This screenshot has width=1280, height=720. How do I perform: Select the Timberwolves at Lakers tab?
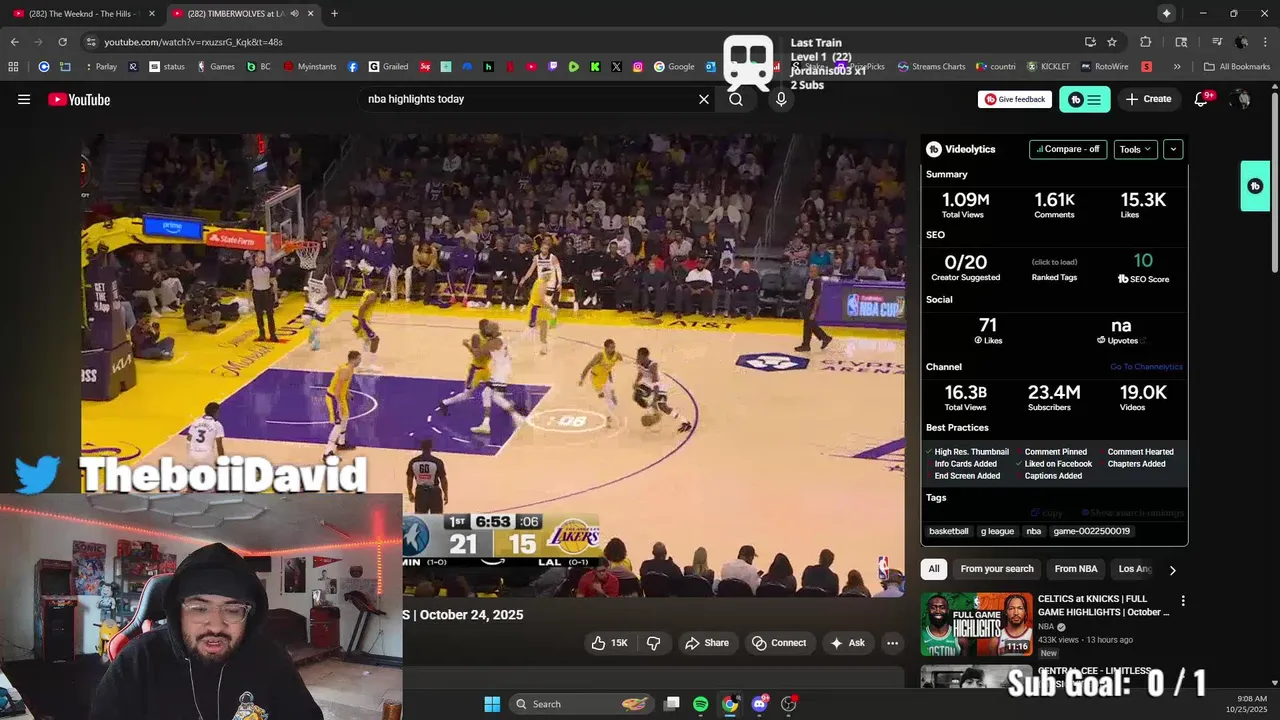click(243, 13)
